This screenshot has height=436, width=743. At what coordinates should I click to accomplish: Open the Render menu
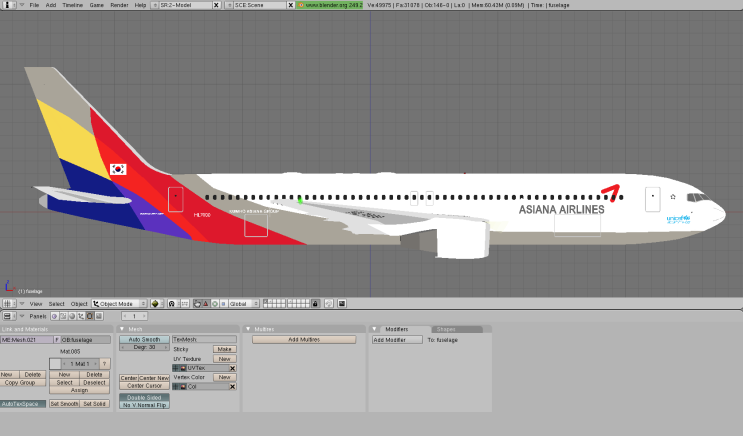click(x=119, y=5)
